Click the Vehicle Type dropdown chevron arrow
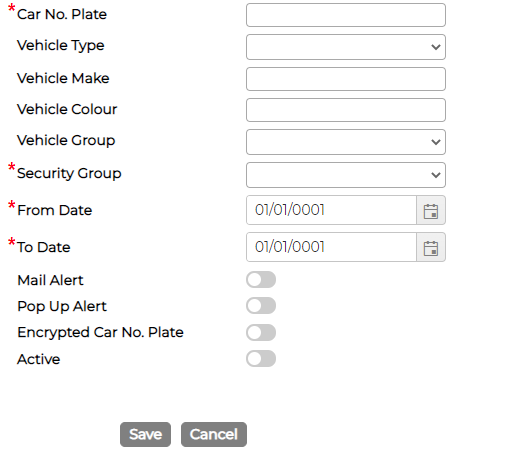The image size is (521, 458). point(436,47)
